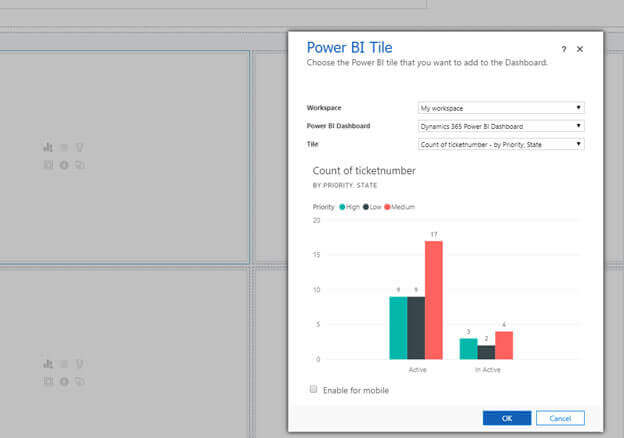Click the red In Active bar labeled 4
The width and height of the screenshot is (624, 438).
[x=504, y=346]
